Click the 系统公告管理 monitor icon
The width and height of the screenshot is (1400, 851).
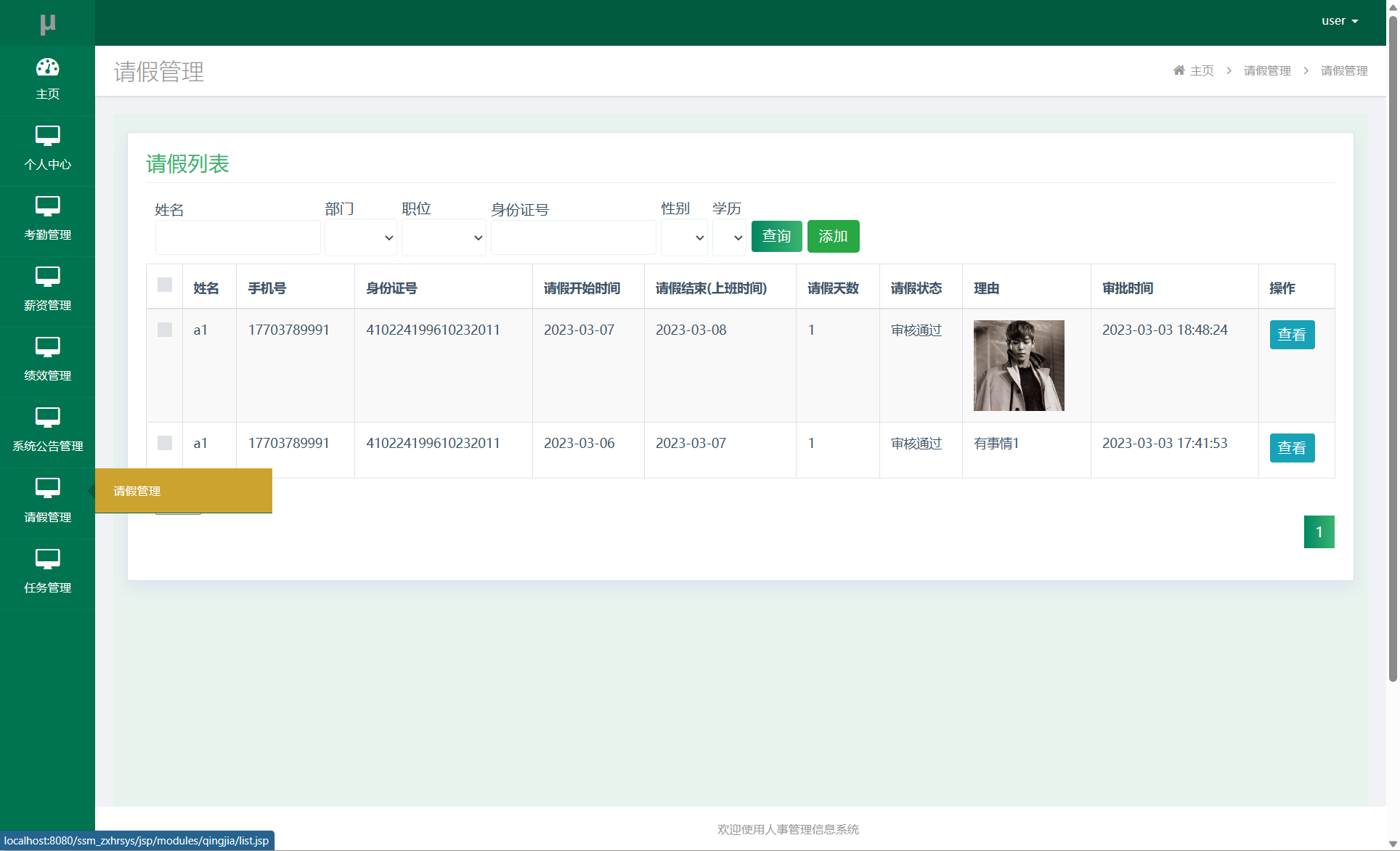(x=47, y=418)
